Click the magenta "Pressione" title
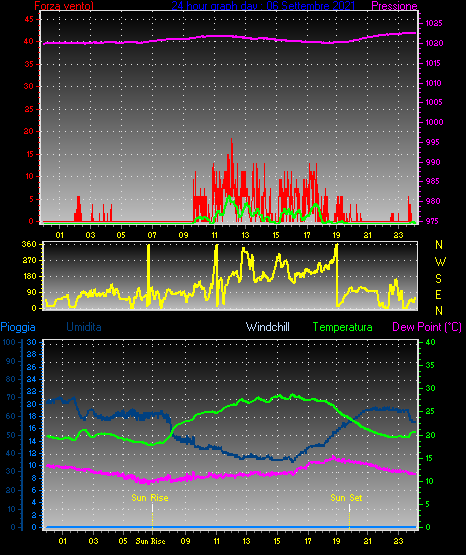The image size is (466, 555). 394,6
